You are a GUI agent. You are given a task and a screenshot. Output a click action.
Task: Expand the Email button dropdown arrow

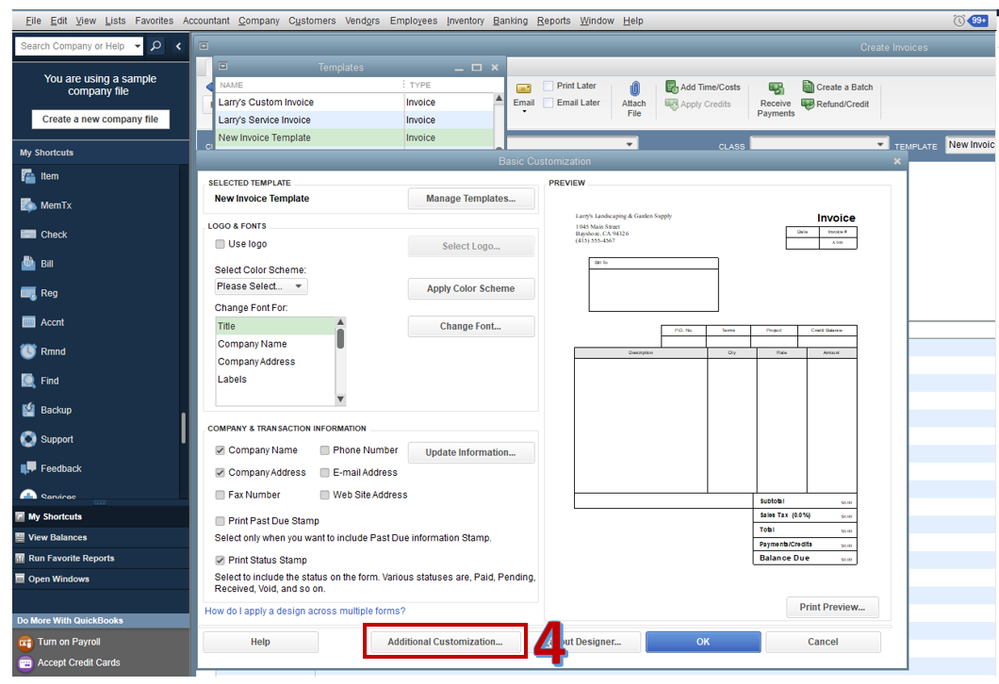tap(524, 112)
